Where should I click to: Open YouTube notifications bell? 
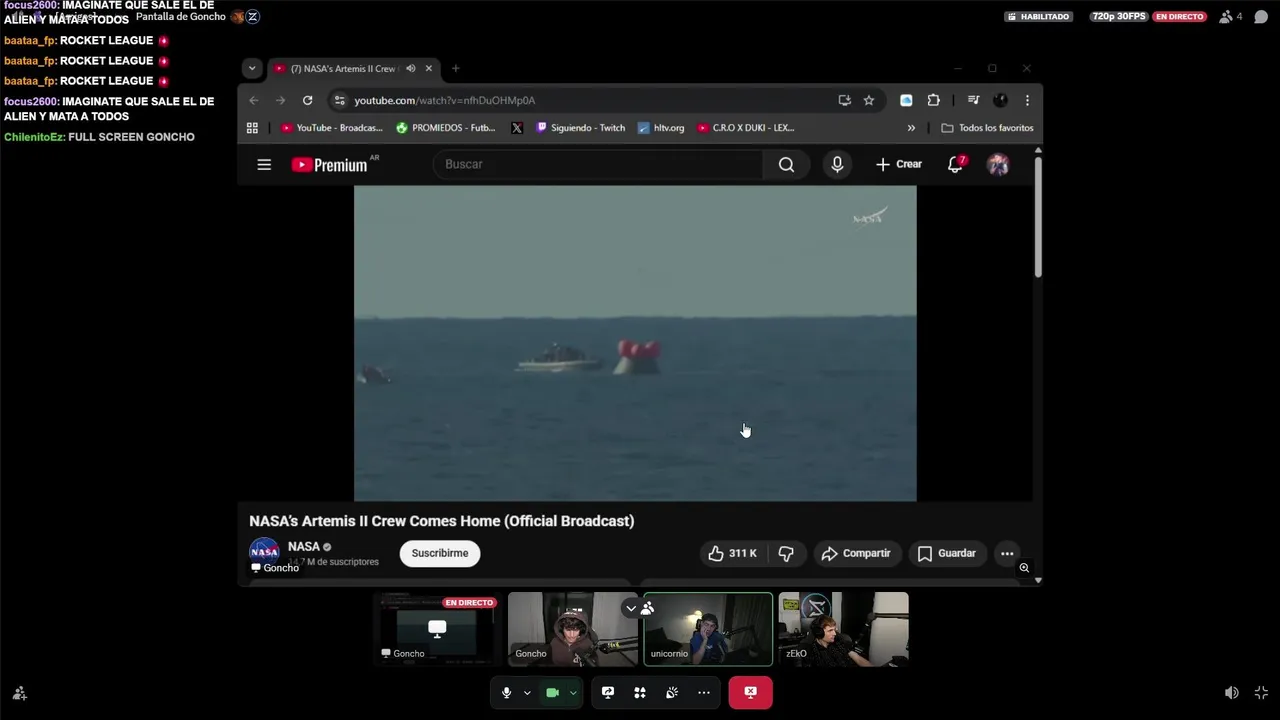click(955, 164)
